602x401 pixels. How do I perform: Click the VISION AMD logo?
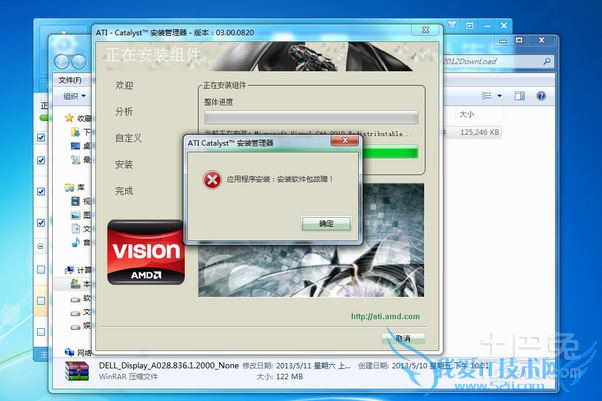pyautogui.click(x=146, y=252)
